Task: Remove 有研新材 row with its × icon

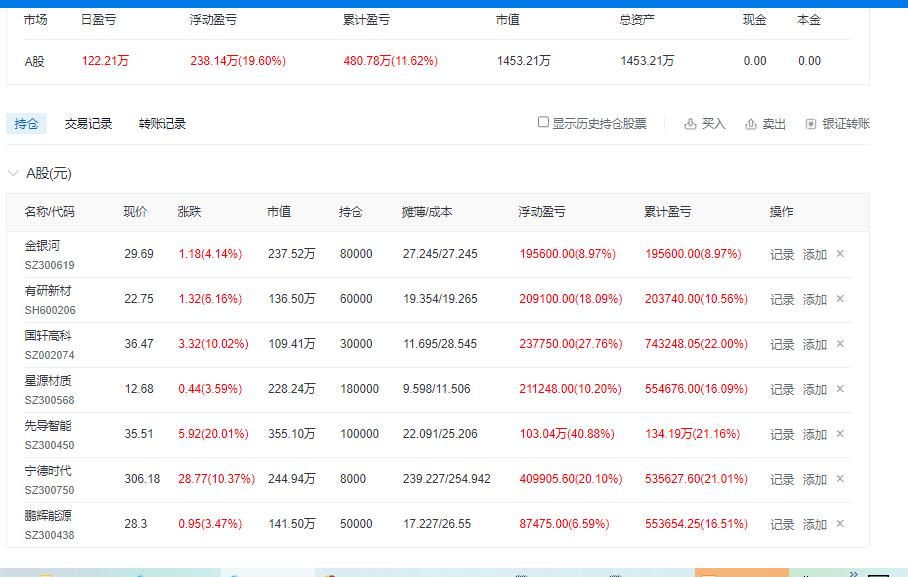Action: 840,299
